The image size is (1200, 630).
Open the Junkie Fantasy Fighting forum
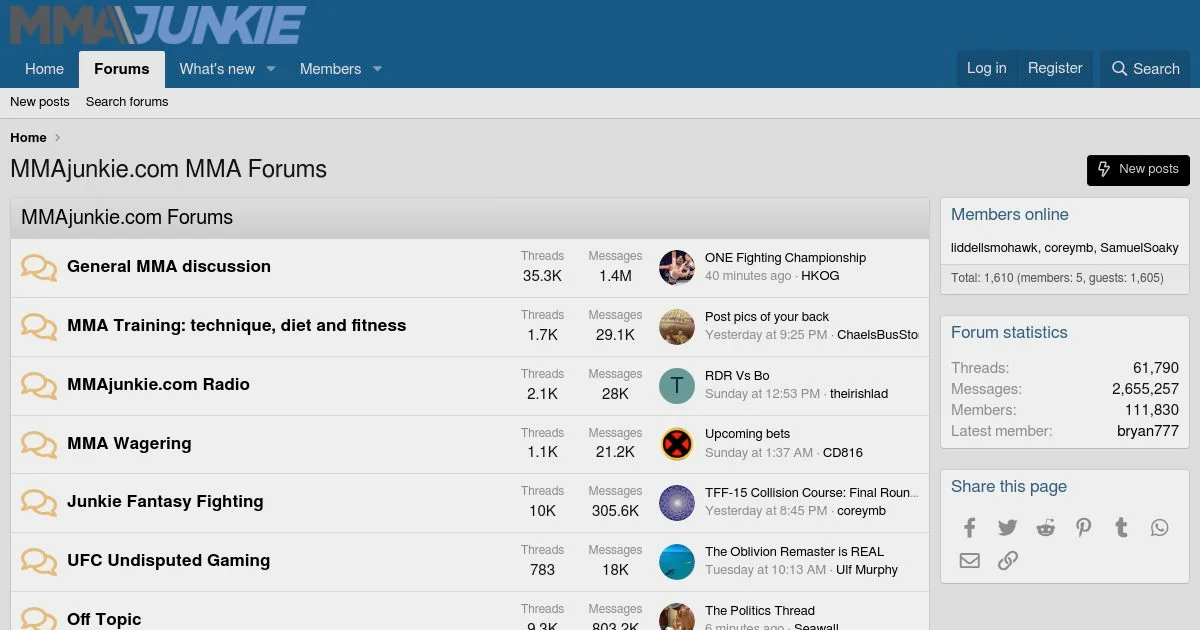pos(165,502)
